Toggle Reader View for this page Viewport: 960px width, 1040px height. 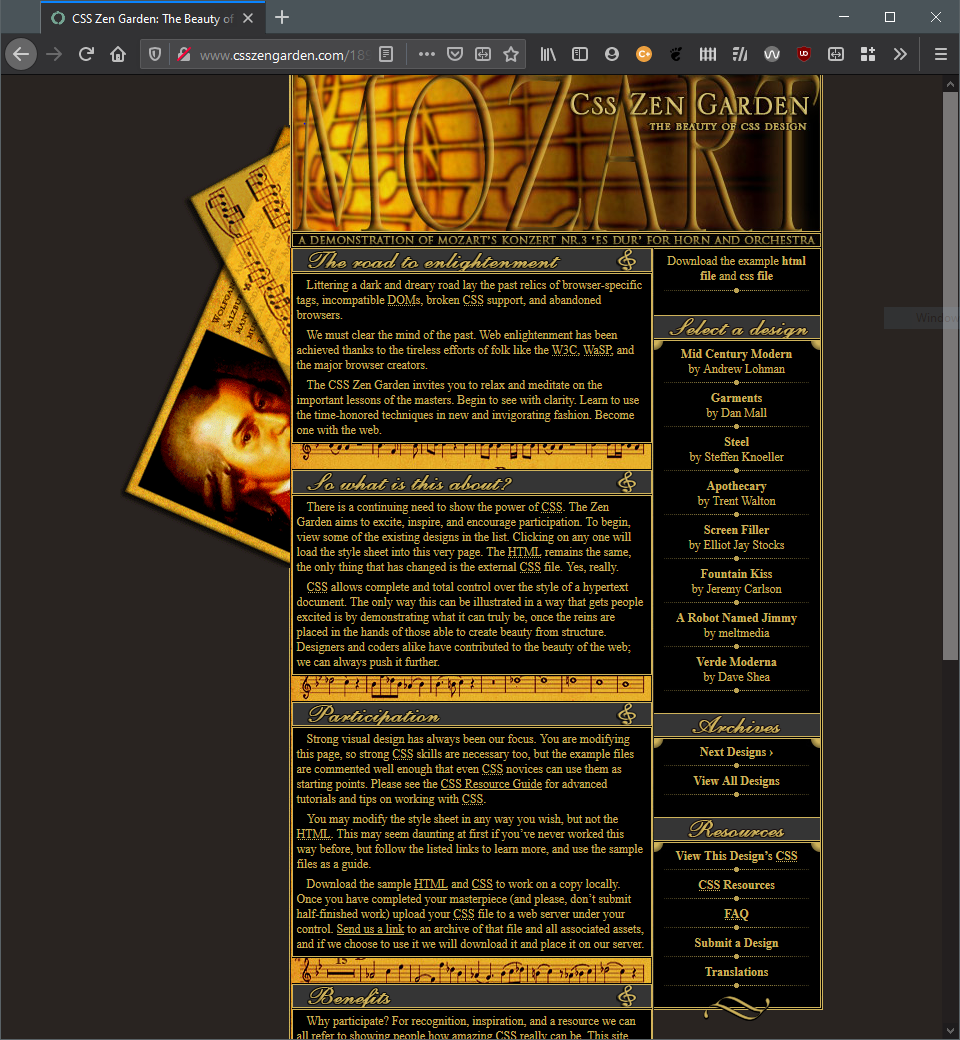[x=386, y=54]
